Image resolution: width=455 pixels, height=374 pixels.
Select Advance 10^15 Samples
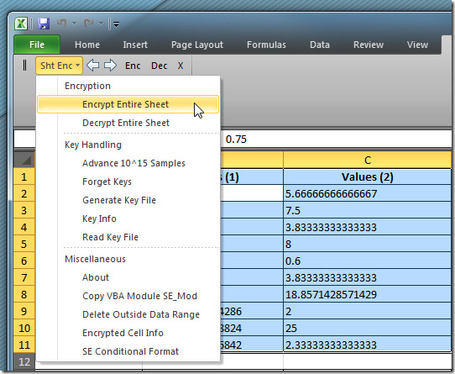(x=128, y=163)
